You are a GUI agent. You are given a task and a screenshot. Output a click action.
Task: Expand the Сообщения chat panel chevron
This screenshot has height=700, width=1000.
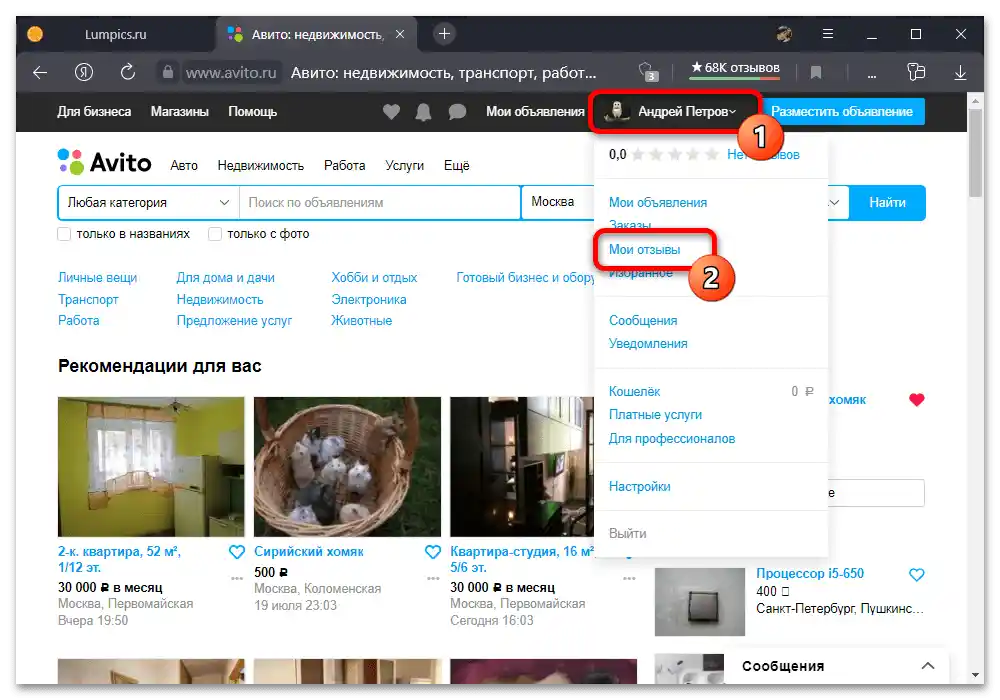tap(927, 666)
